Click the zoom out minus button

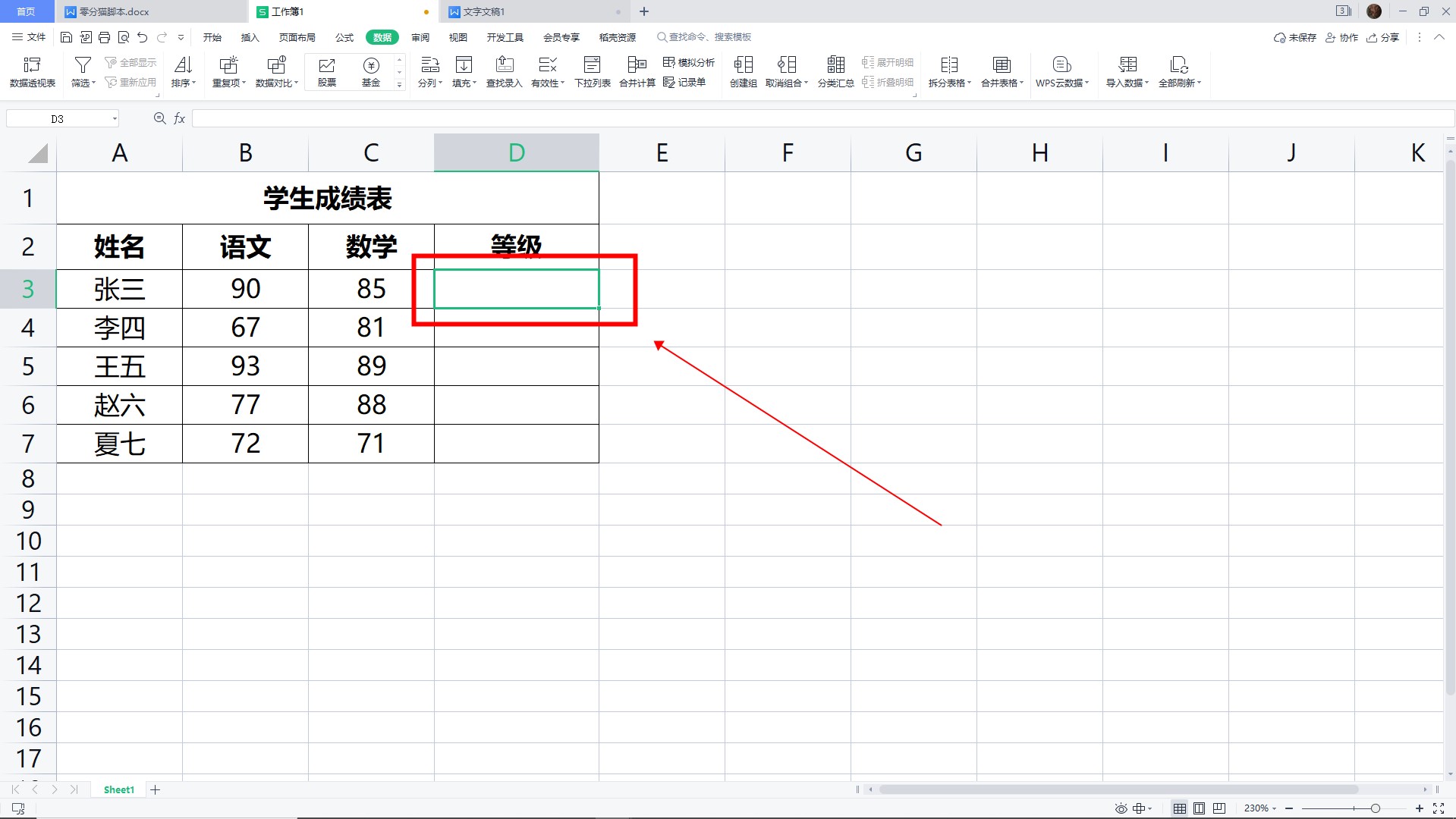pos(1288,808)
